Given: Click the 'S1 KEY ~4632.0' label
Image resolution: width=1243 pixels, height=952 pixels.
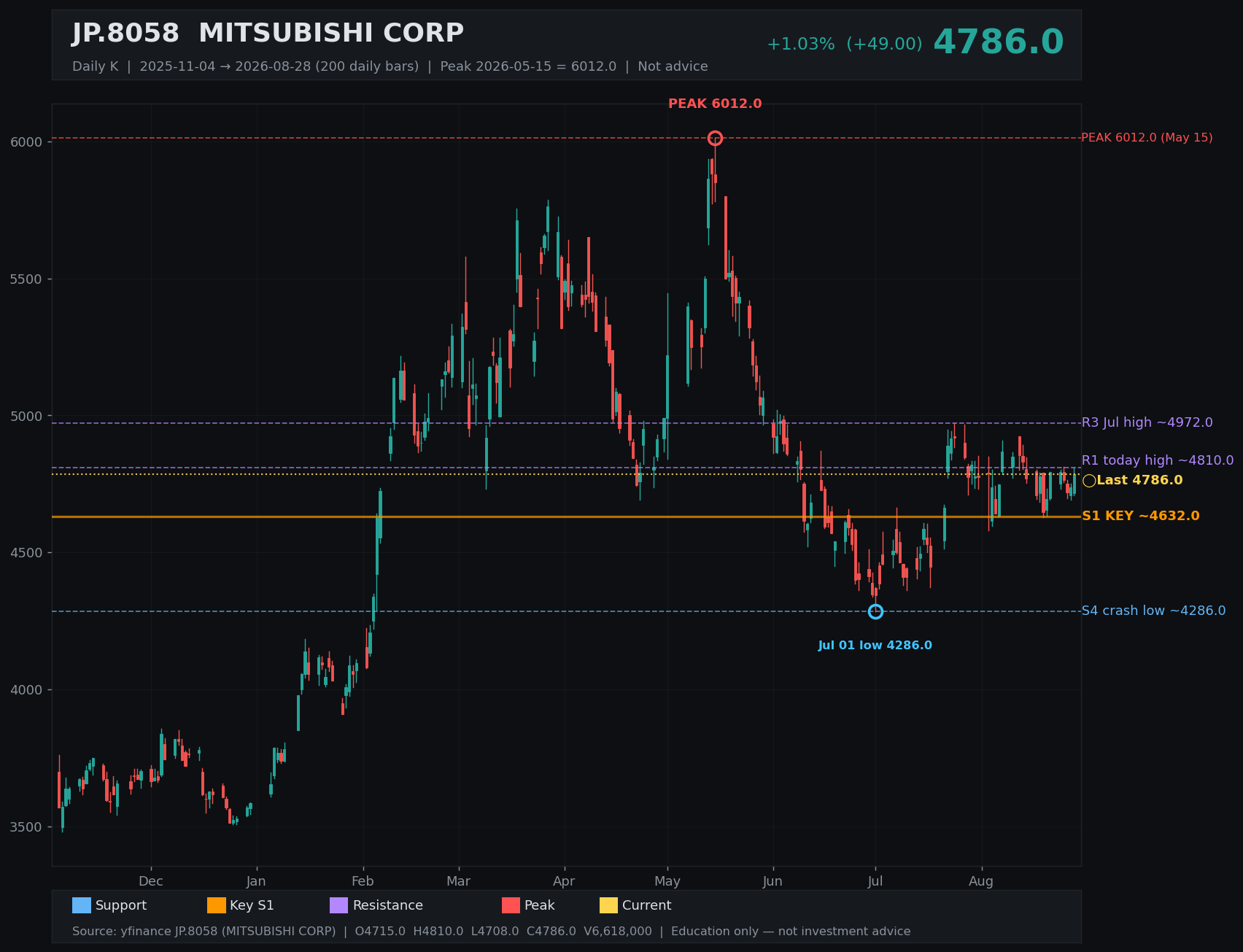Looking at the screenshot, I should point(1140,516).
